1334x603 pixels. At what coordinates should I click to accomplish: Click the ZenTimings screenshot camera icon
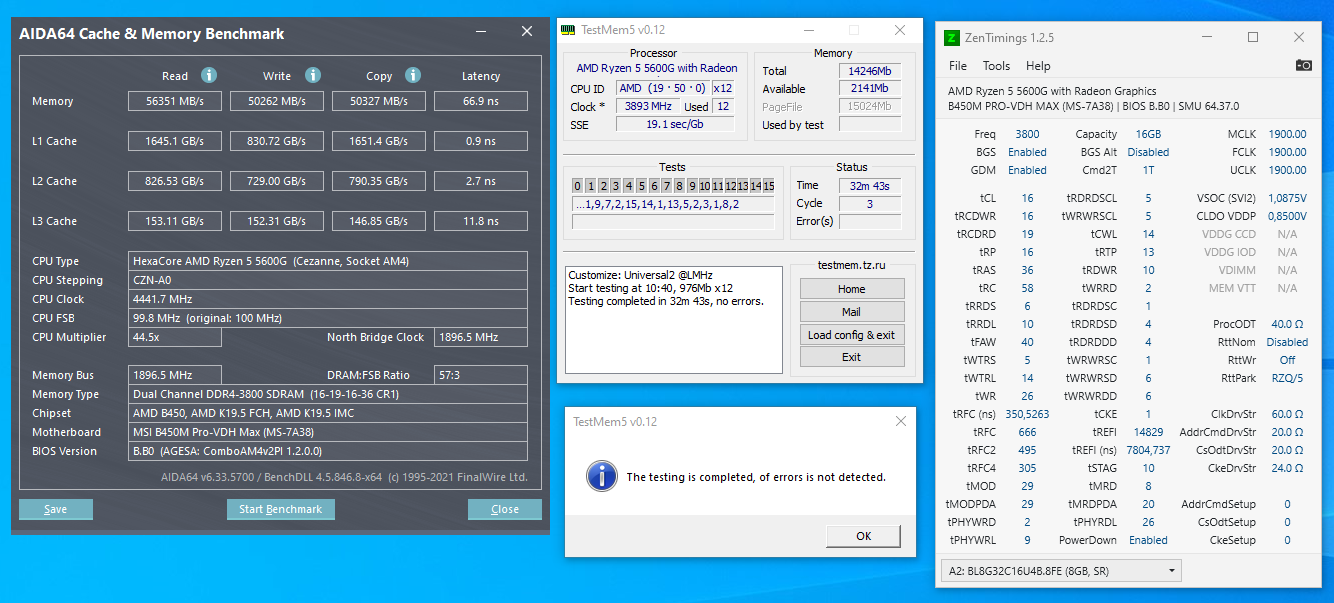click(1304, 65)
